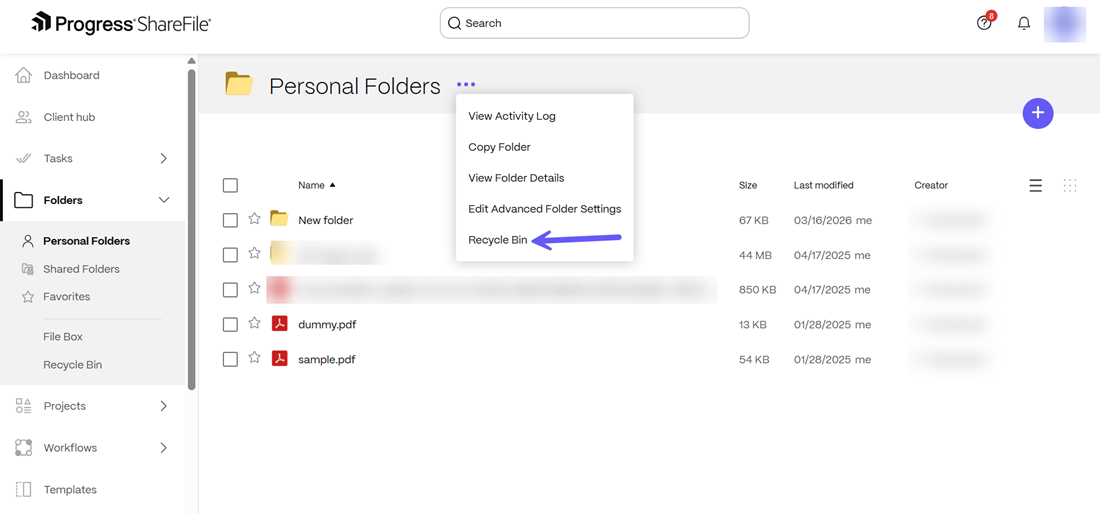Click the Dashboard label in sidebar
Screen dimensions: 1100x514
pos(72,75)
